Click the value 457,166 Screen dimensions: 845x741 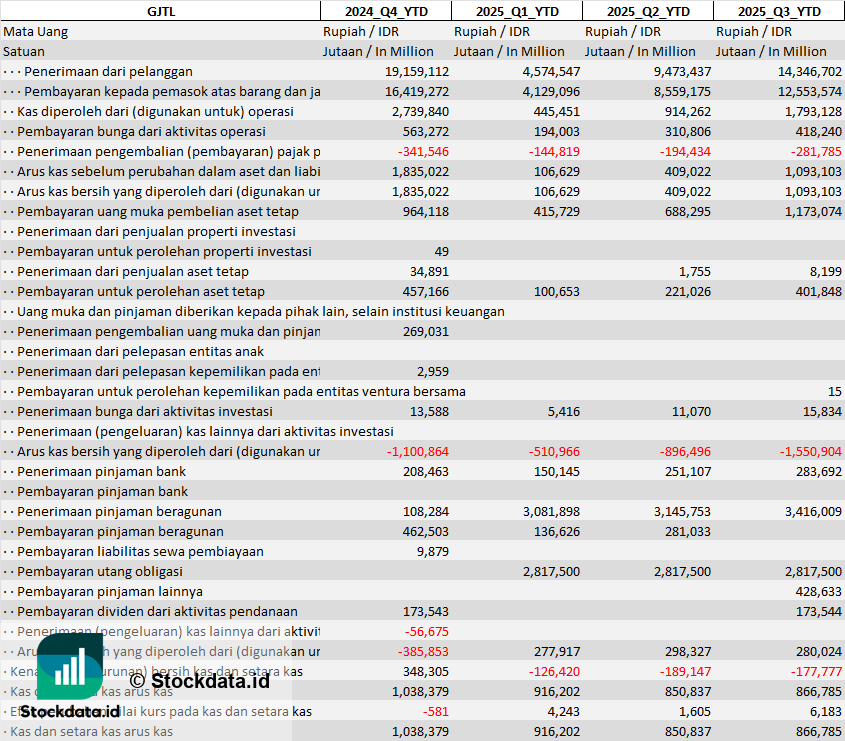426,292
